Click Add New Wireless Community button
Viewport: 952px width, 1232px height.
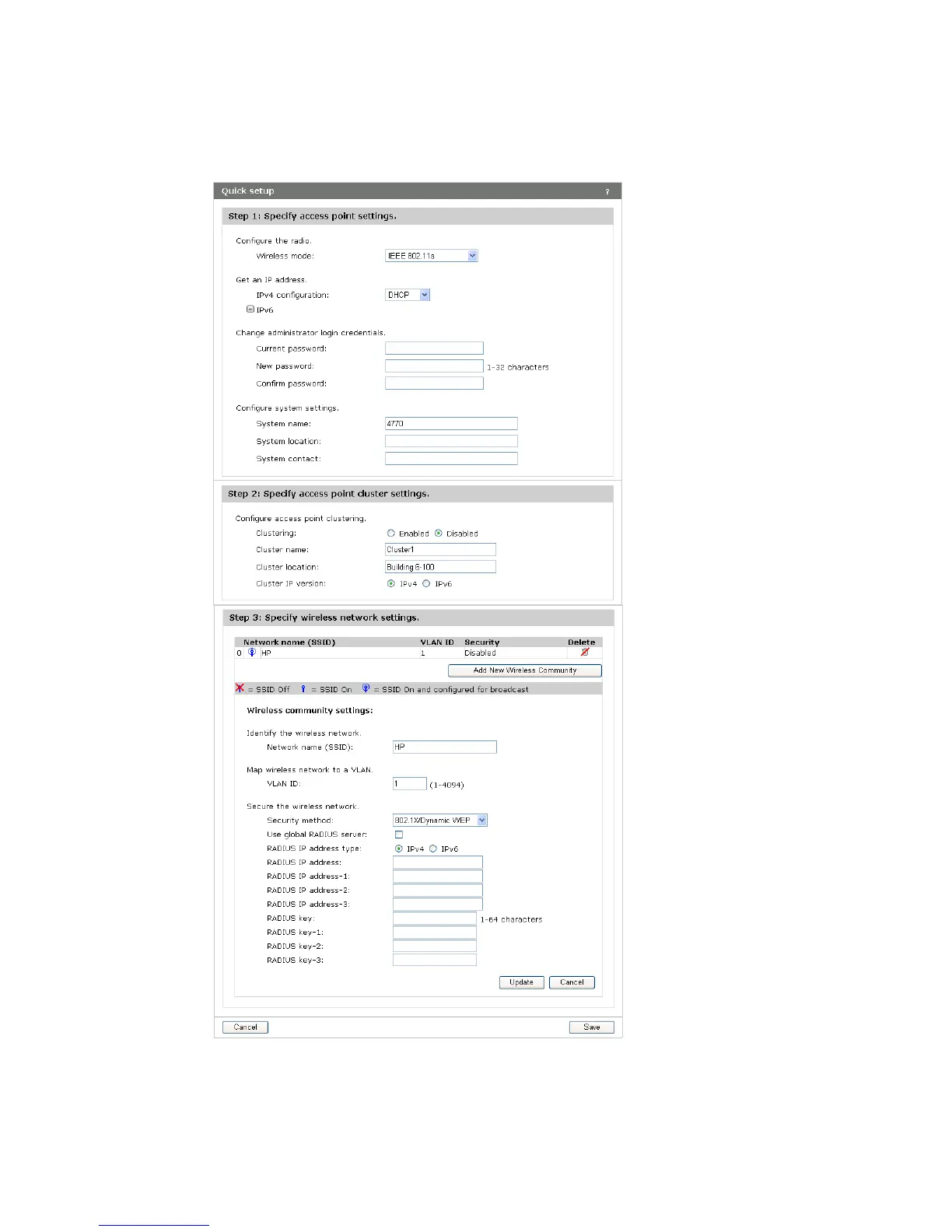click(x=525, y=670)
